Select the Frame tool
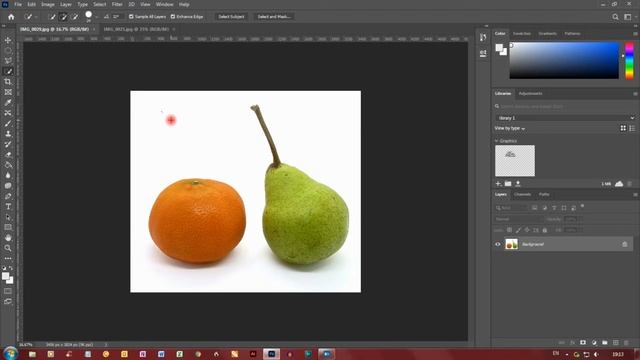640x360 pixels. [x=8, y=92]
